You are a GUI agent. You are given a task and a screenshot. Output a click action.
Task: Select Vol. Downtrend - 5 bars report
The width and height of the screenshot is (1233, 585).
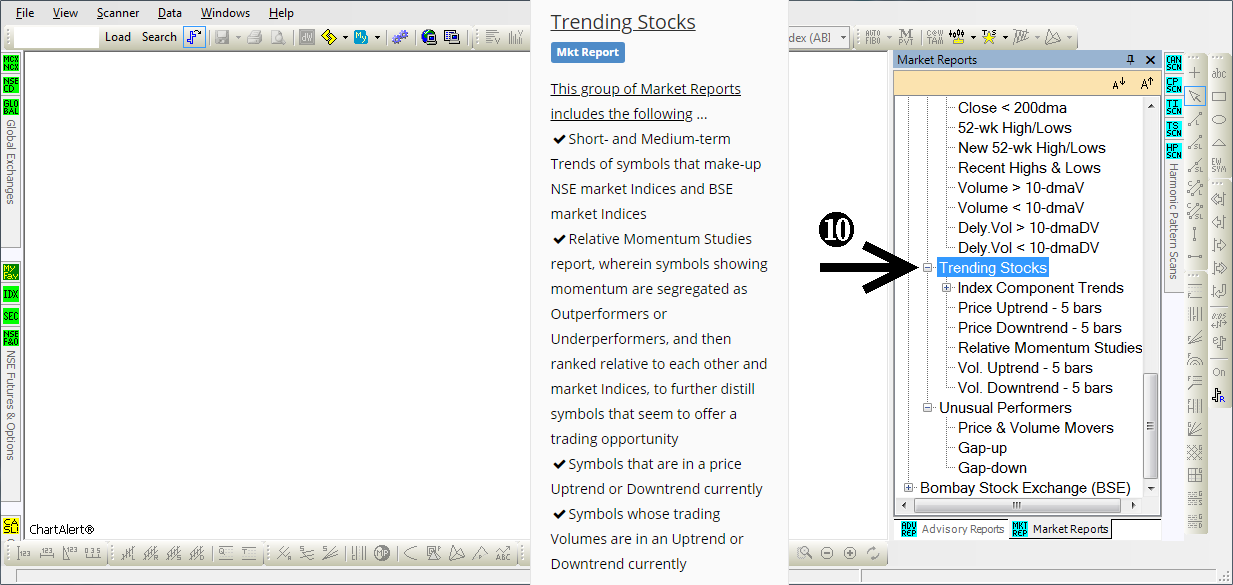[1035, 388]
